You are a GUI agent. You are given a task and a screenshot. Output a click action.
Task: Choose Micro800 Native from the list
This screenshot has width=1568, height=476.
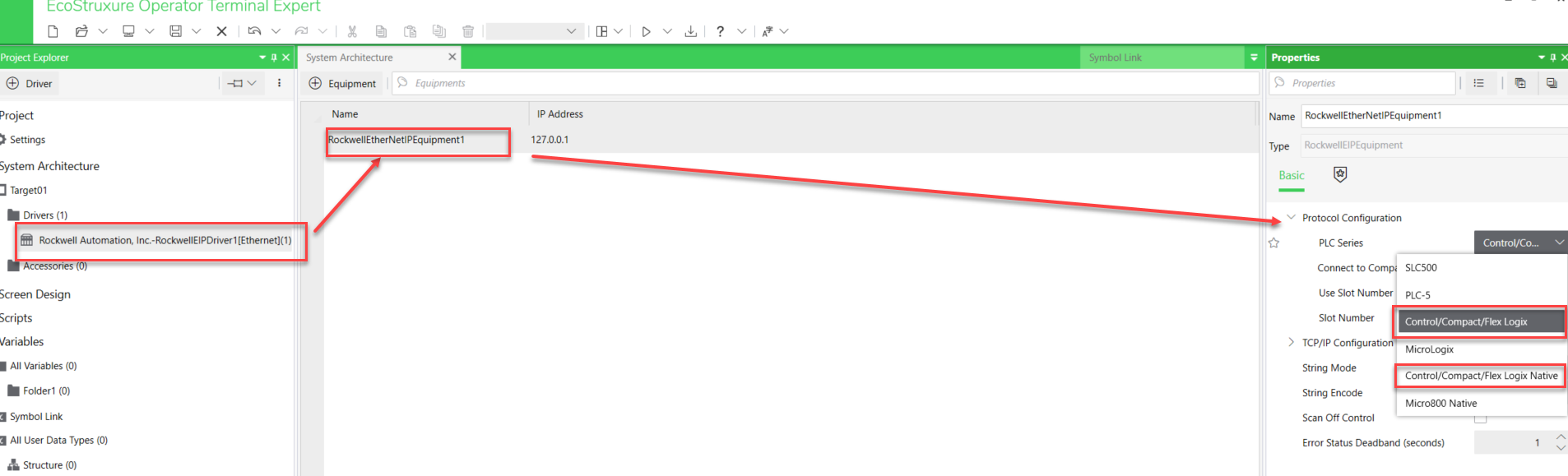(x=1481, y=403)
